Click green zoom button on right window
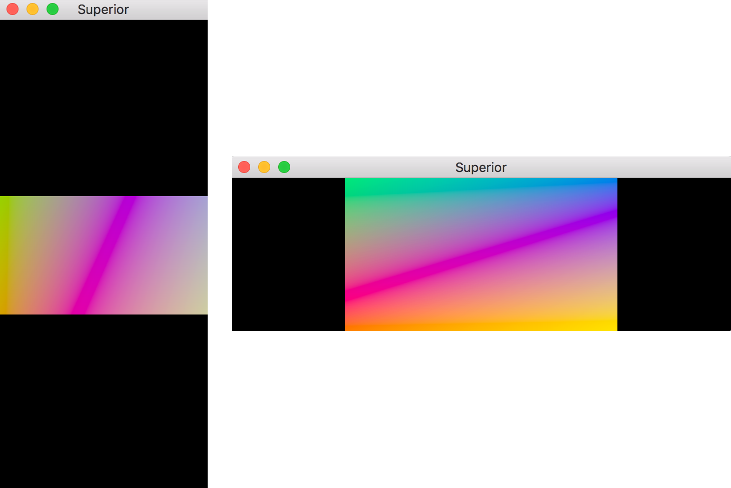Image resolution: width=731 pixels, height=488 pixels. click(284, 167)
